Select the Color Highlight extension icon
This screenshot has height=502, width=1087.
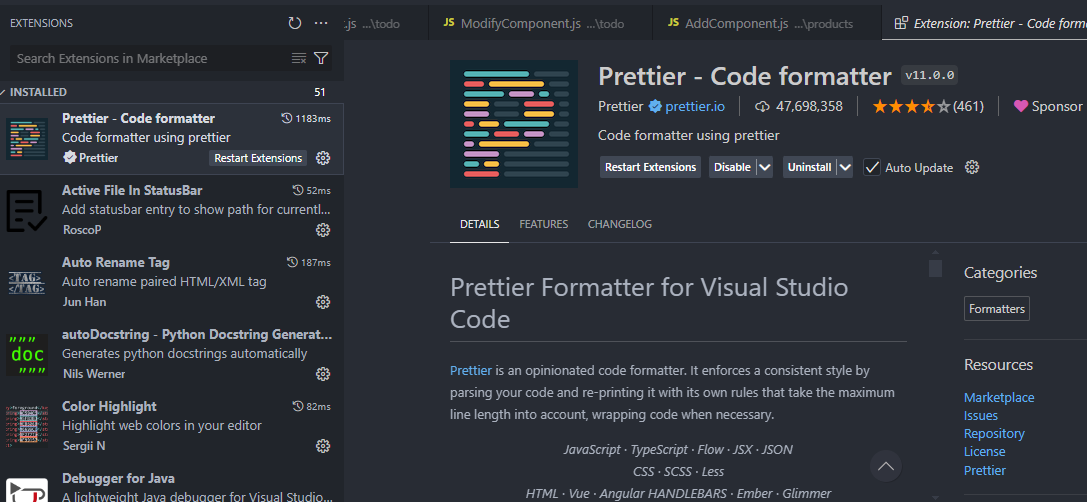coord(27,427)
